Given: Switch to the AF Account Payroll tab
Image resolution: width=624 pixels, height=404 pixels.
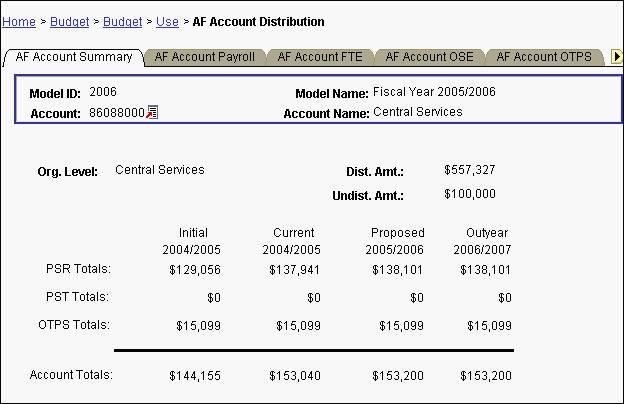Looking at the screenshot, I should click(x=204, y=57).
